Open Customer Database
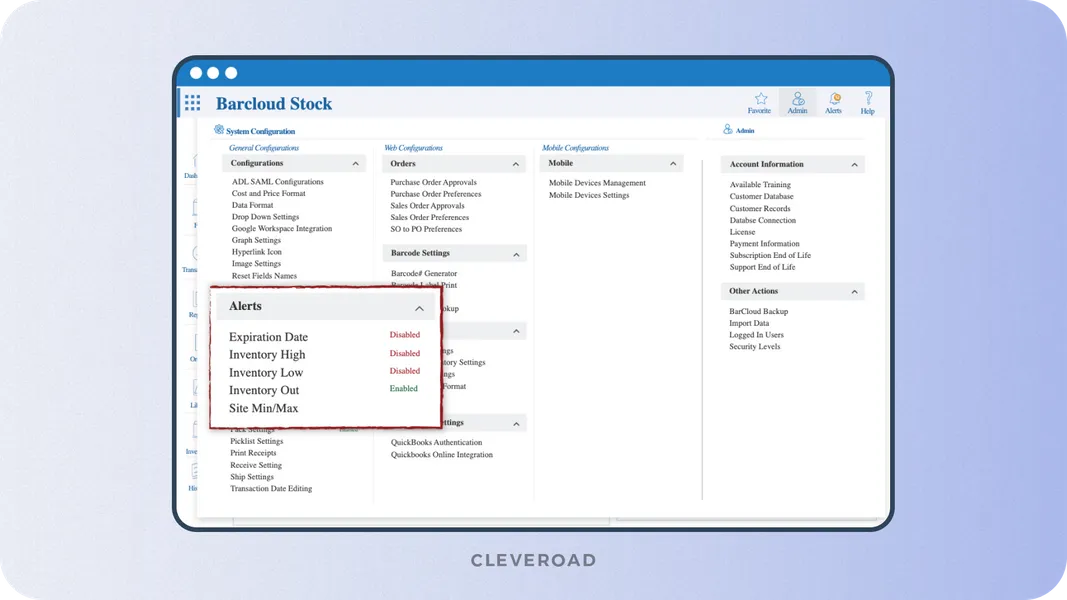This screenshot has height=600, width=1067. [x=761, y=197]
